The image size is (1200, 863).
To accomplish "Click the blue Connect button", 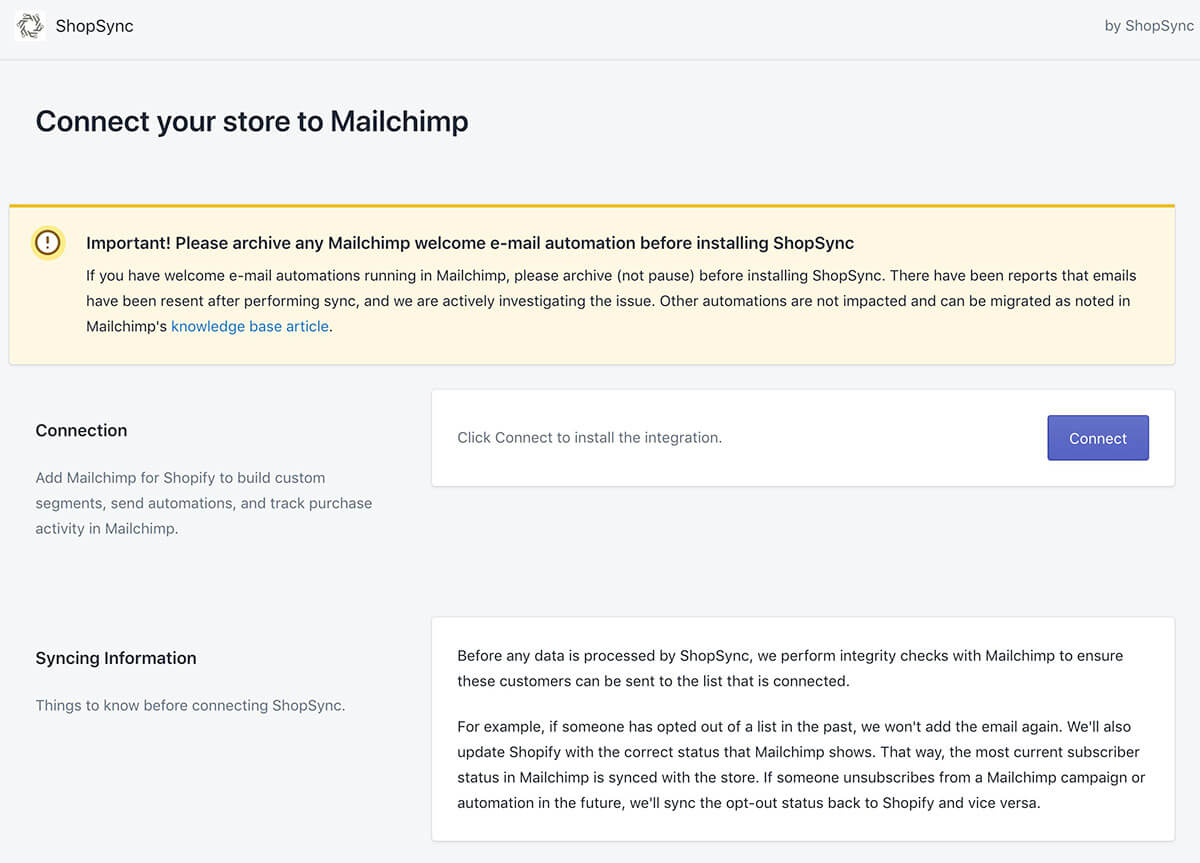I will click(1098, 438).
